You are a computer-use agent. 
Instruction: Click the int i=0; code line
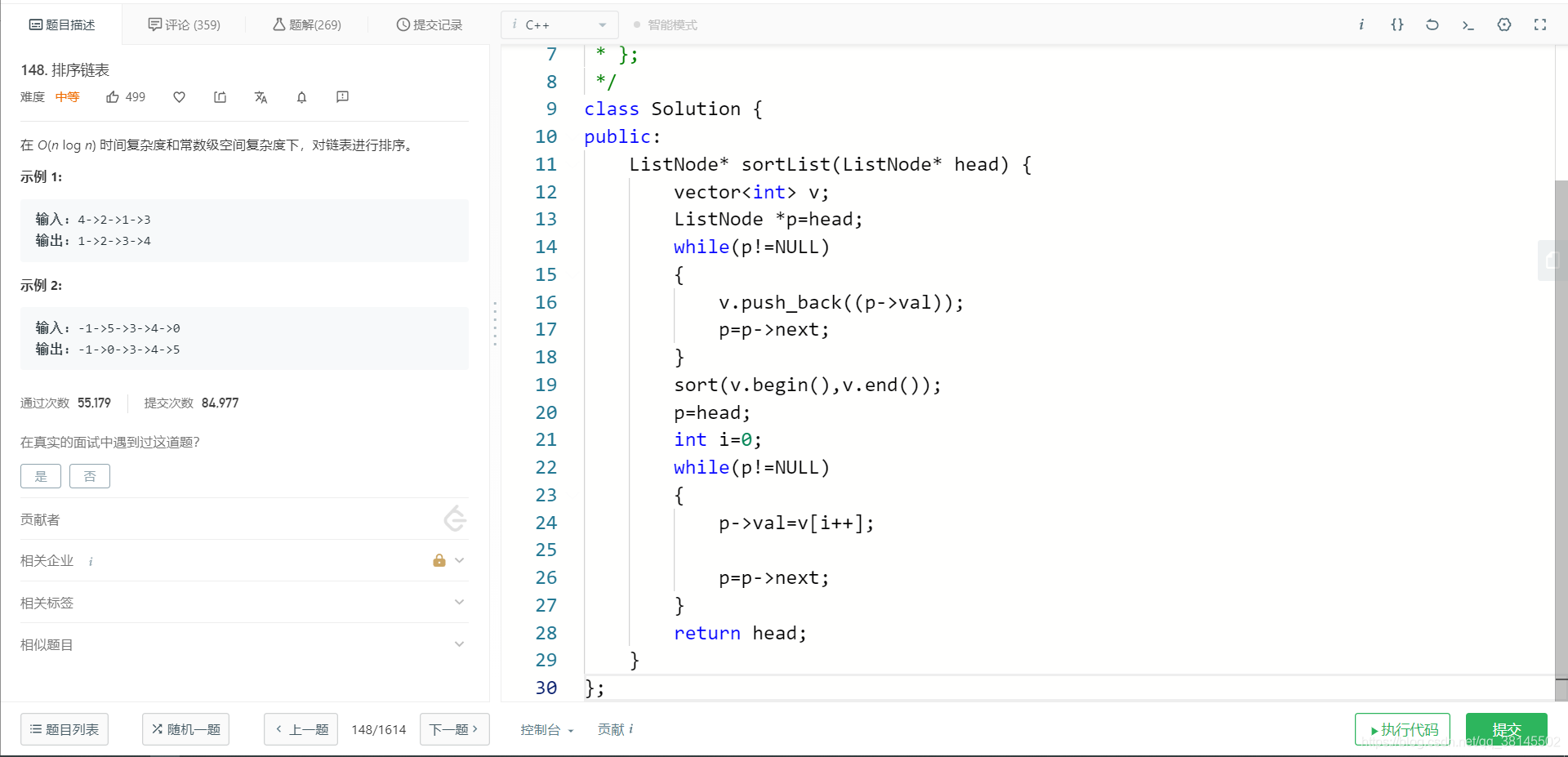coord(718,439)
